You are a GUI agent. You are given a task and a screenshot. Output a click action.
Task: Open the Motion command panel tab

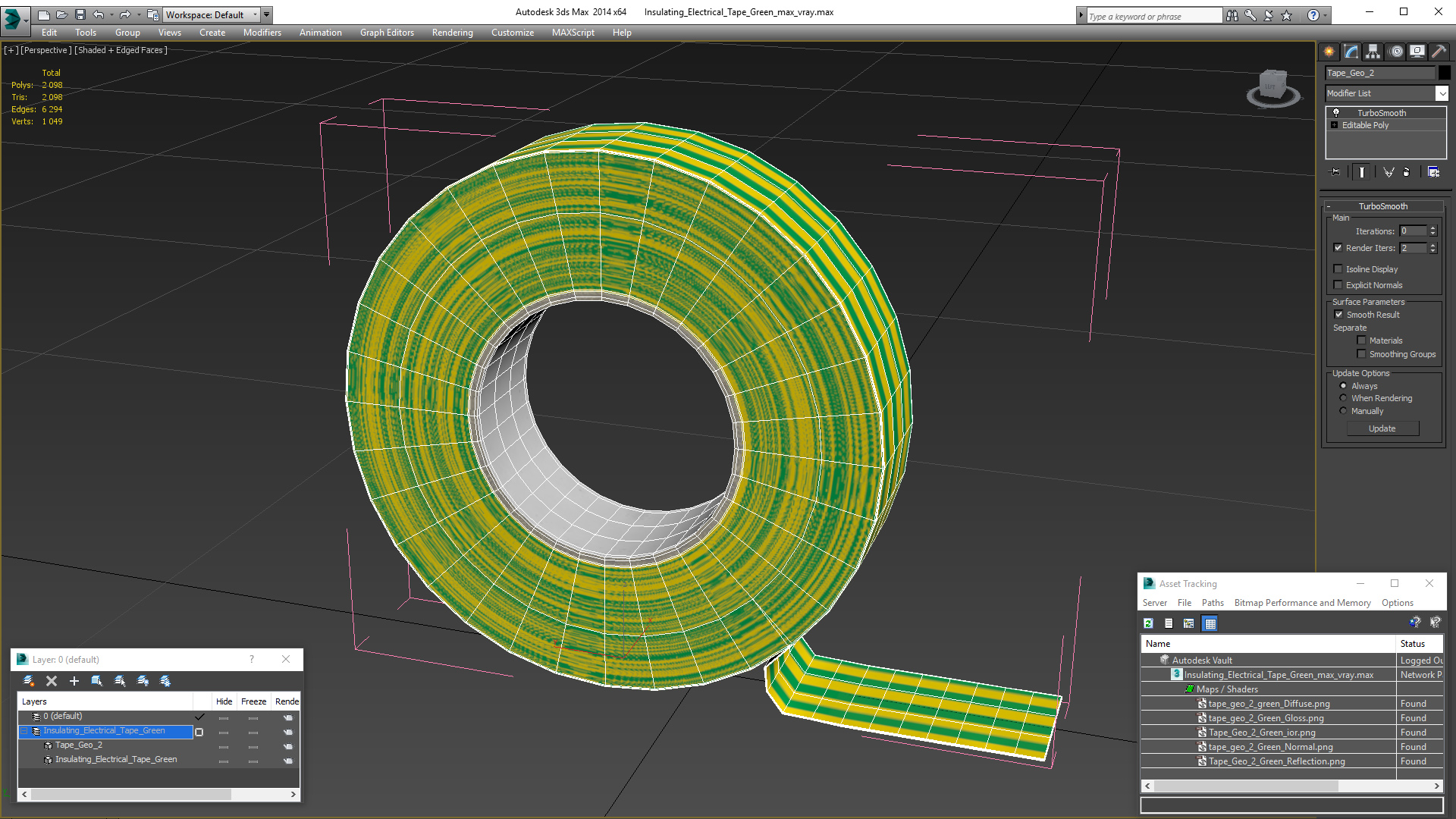(x=1396, y=52)
